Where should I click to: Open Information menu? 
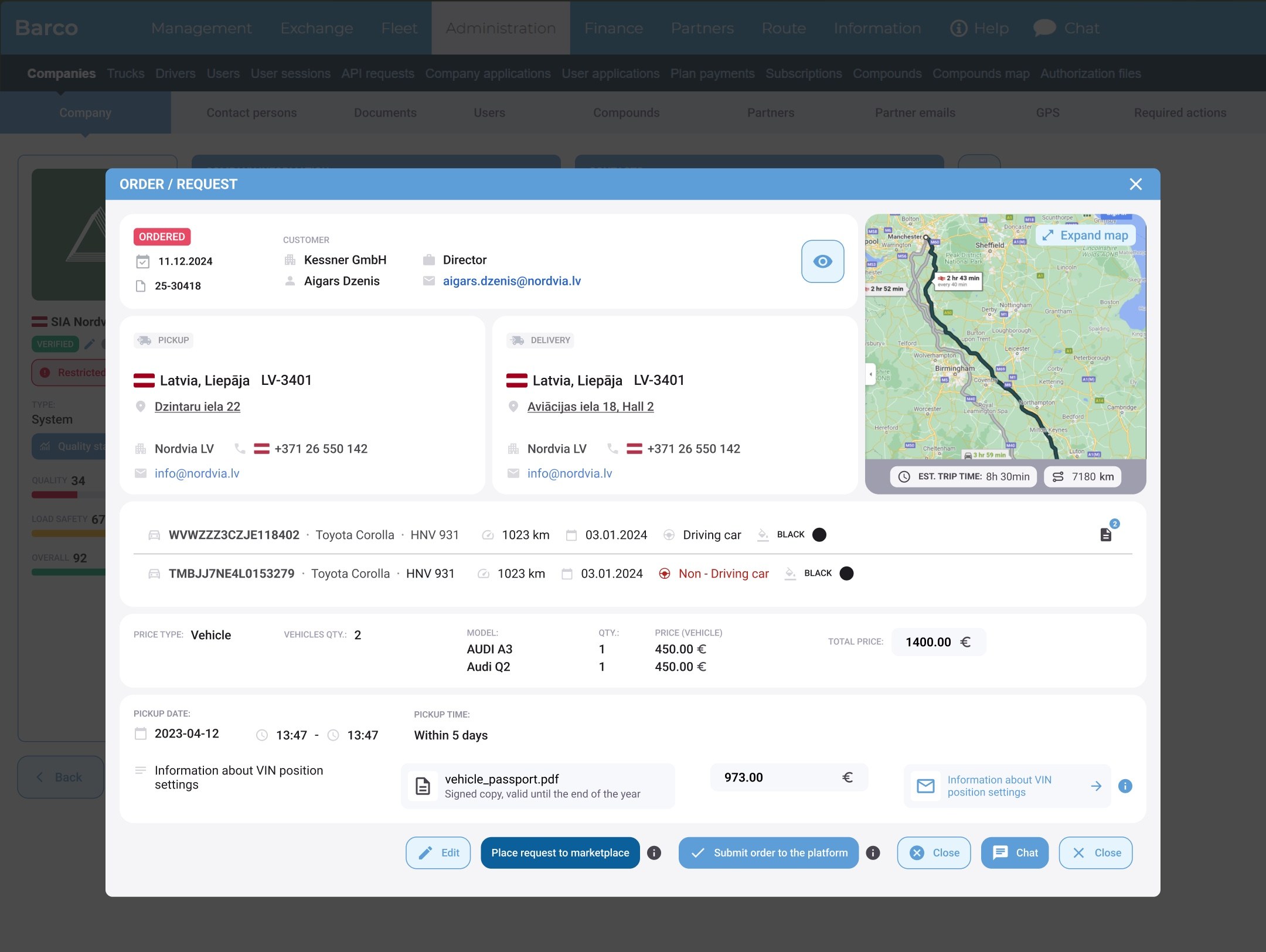pos(877,28)
